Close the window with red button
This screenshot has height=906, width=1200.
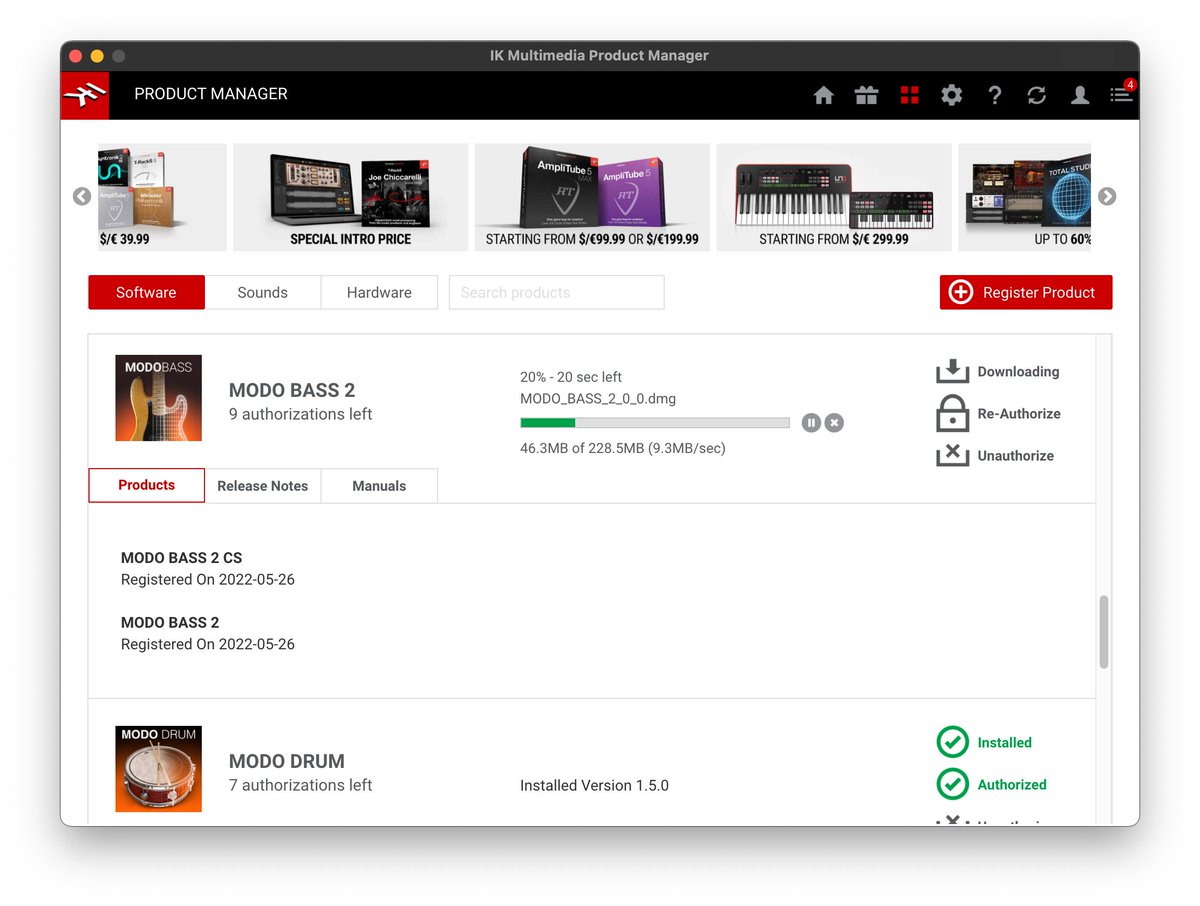(x=75, y=56)
